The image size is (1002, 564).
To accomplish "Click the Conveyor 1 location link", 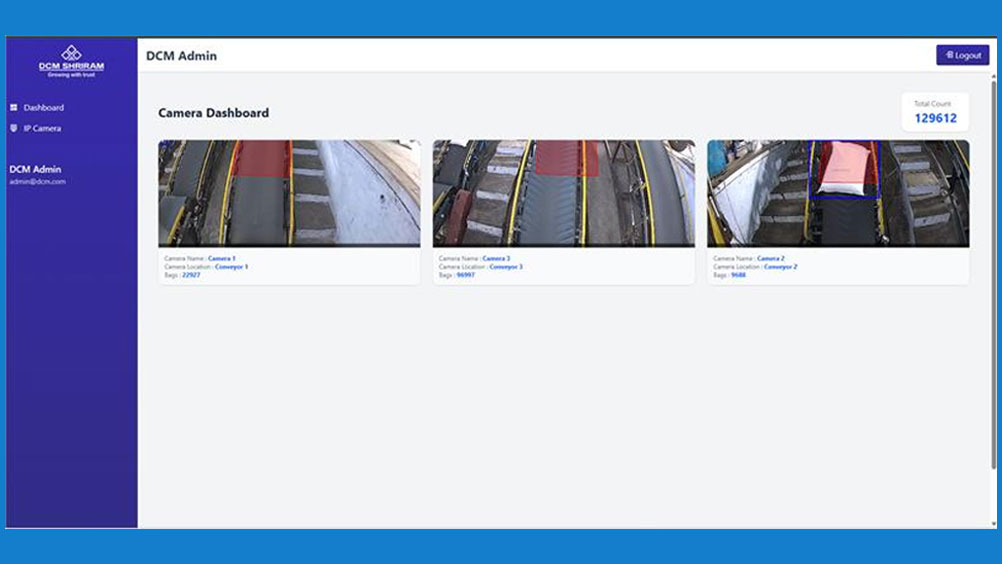I will (x=231, y=267).
